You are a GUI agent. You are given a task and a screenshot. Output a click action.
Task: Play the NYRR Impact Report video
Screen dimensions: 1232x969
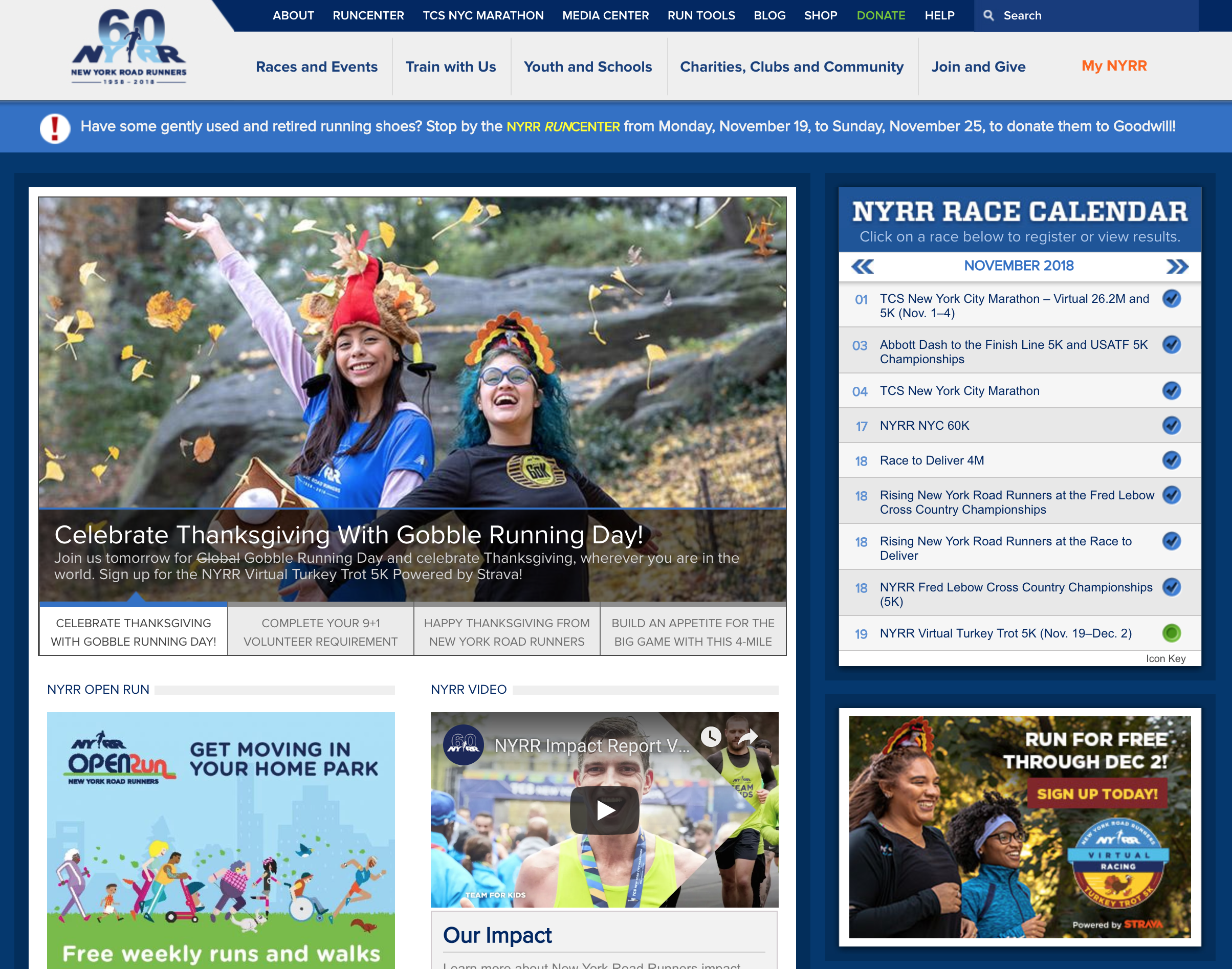point(604,809)
